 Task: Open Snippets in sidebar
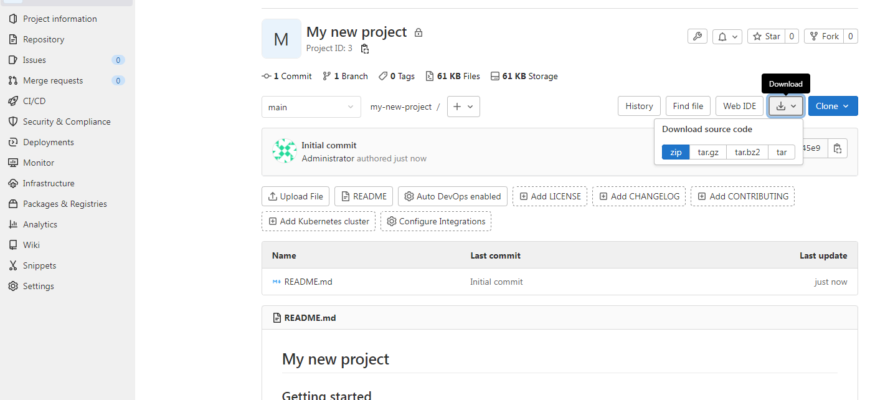click(39, 265)
